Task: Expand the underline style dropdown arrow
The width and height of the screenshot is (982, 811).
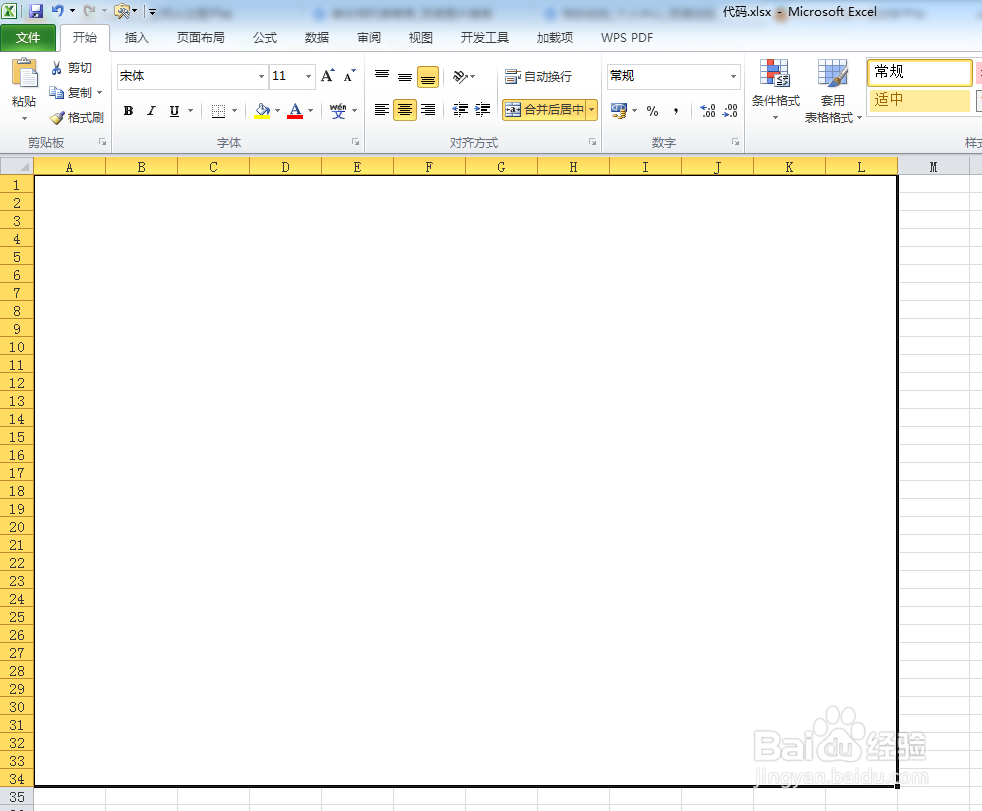Action: pos(190,111)
